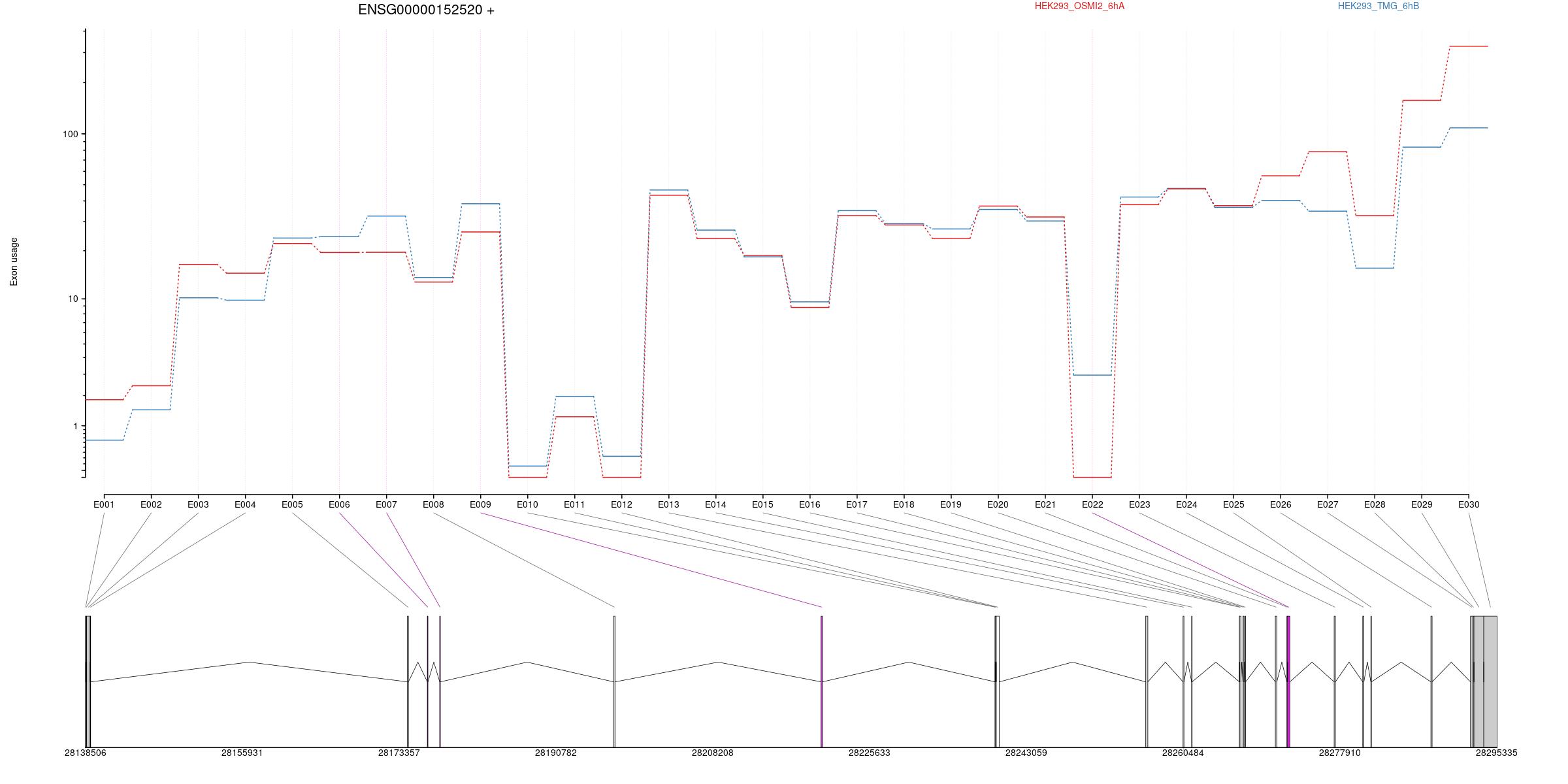Click the blue E028 usage line segment
Screen dimensions: 1568x784
click(1375, 268)
